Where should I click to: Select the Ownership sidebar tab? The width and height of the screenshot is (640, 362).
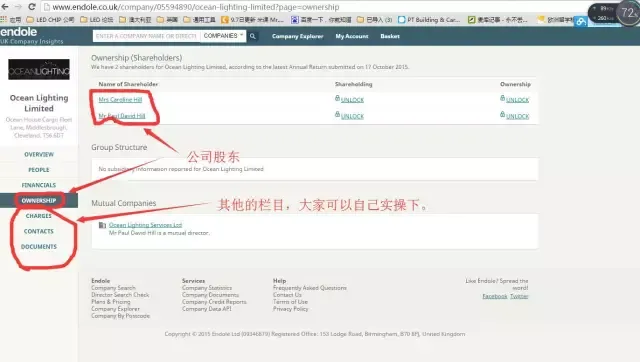39,200
